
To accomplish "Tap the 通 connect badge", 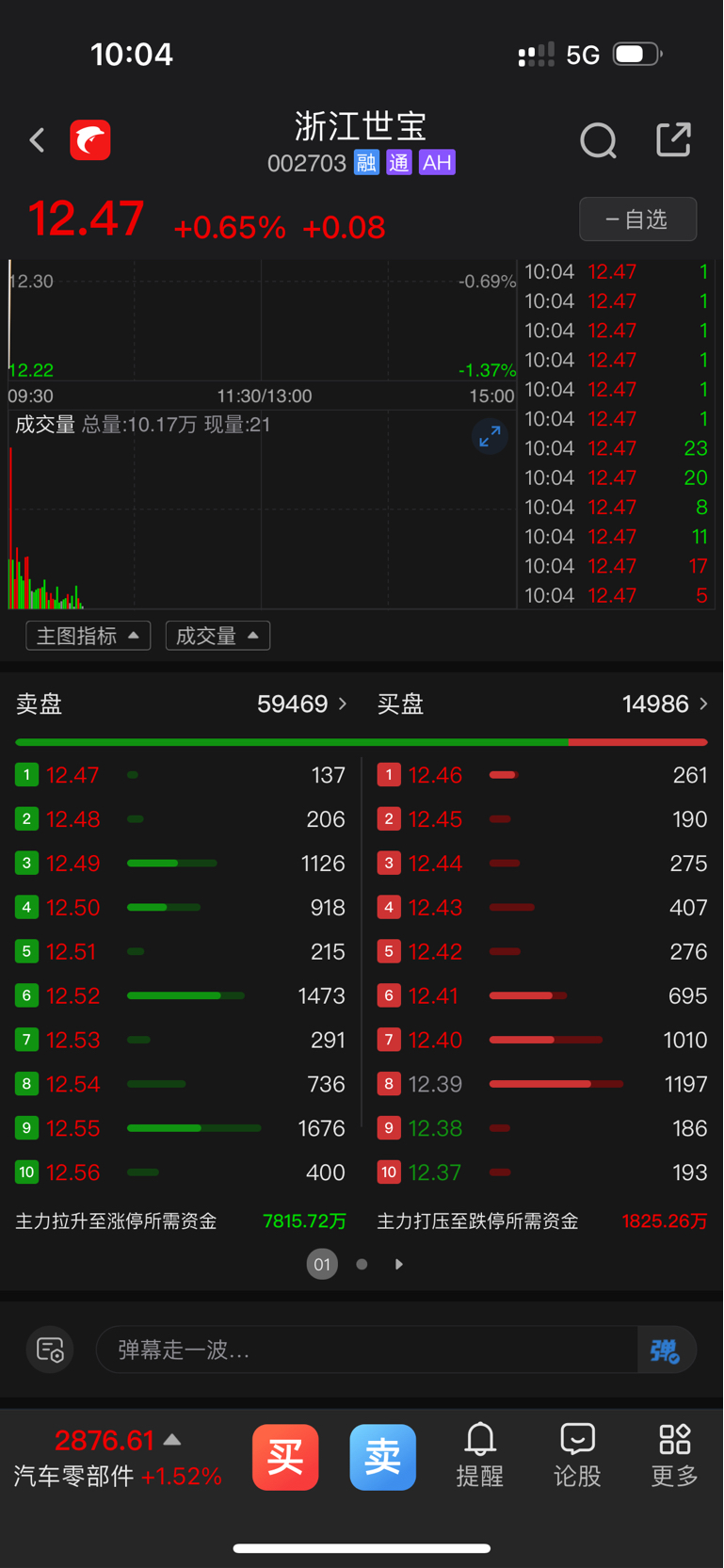I will 399,163.
